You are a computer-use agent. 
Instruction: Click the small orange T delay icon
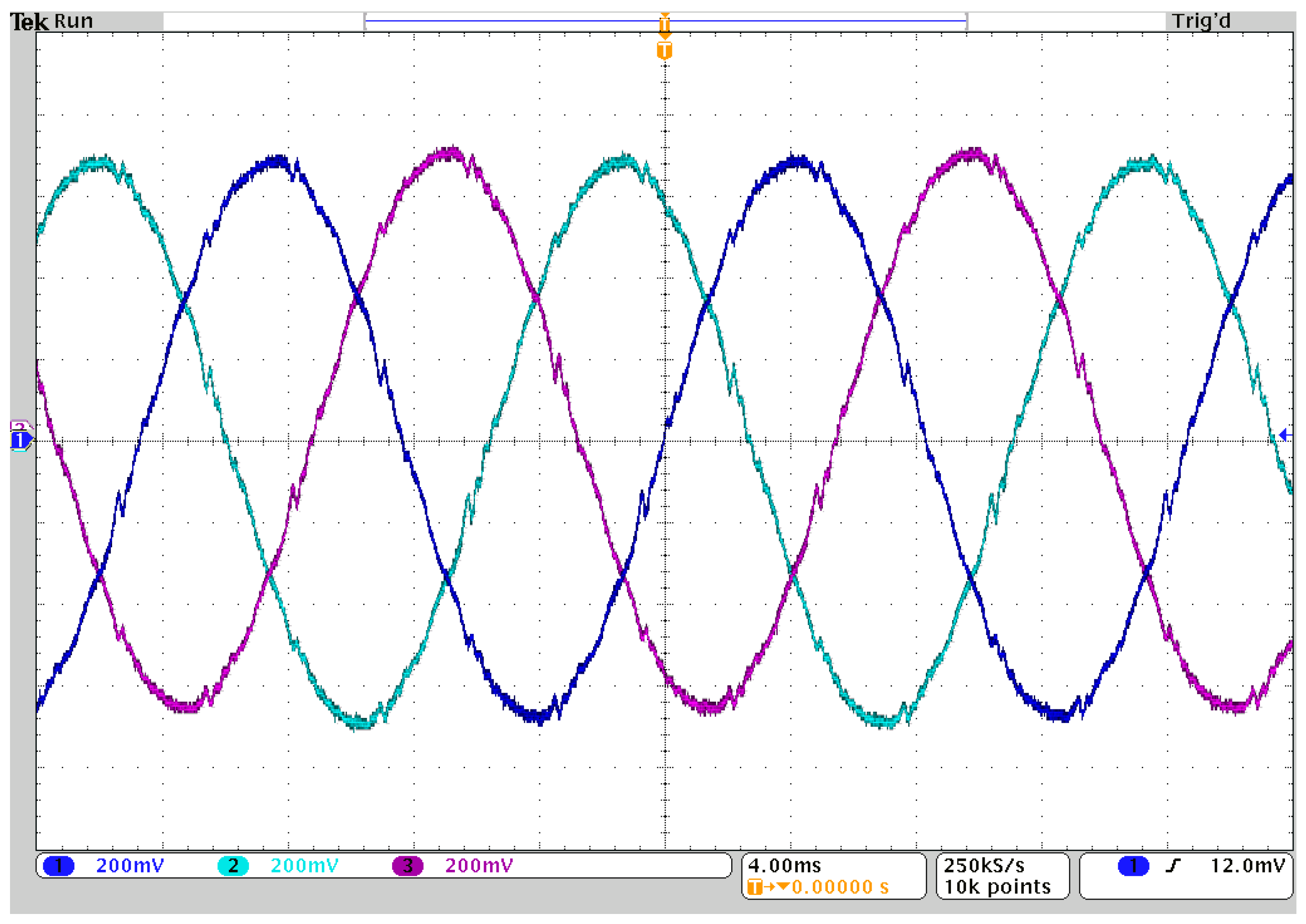[x=754, y=887]
